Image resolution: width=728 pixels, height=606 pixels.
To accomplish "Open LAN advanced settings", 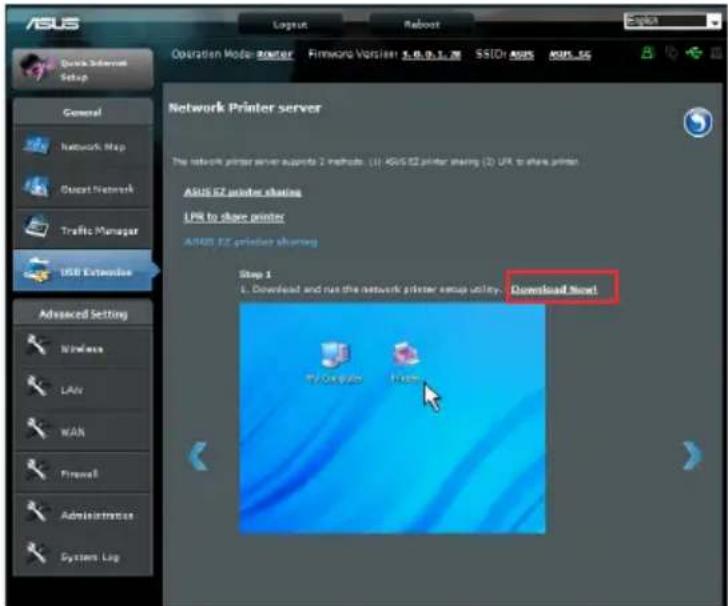I will [83, 389].
